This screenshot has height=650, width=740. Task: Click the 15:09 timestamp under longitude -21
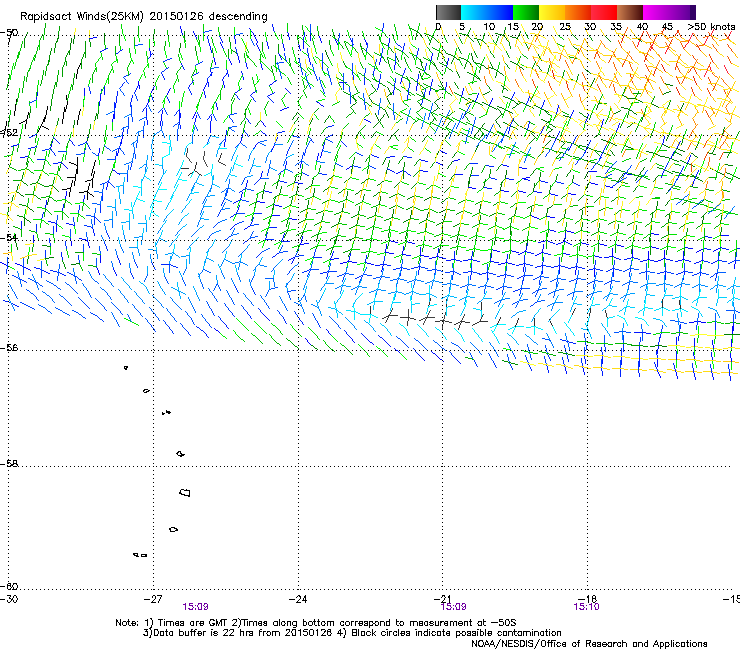pos(454,607)
